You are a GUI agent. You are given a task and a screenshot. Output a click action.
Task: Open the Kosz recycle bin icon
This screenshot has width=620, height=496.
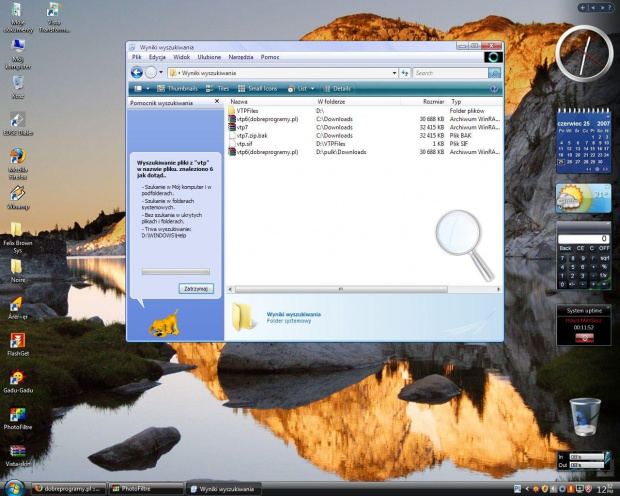coord(18,87)
